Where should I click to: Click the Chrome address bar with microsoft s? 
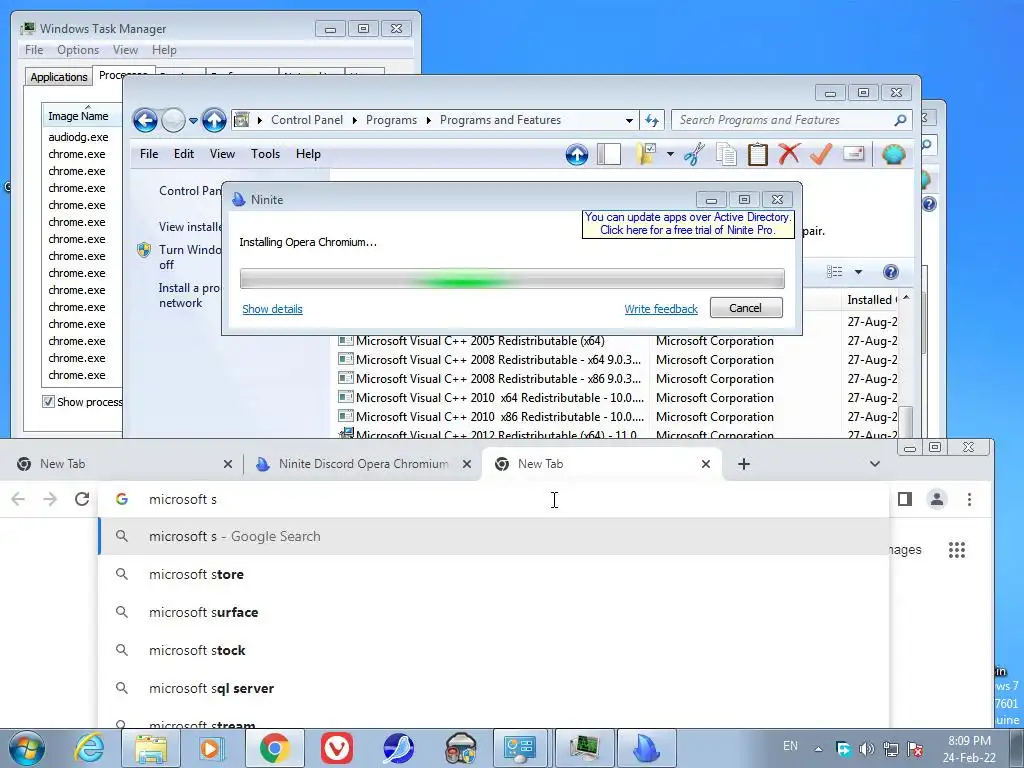point(494,500)
